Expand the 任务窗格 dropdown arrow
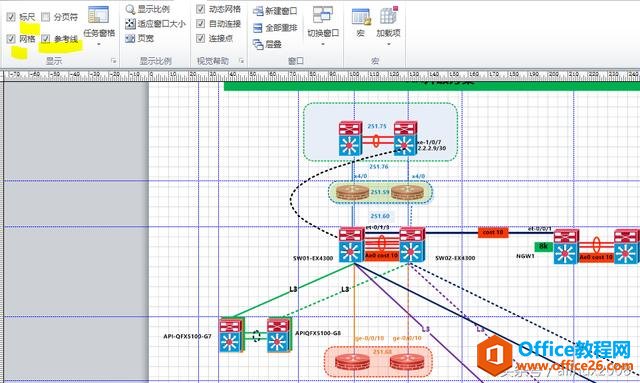 tap(99, 44)
